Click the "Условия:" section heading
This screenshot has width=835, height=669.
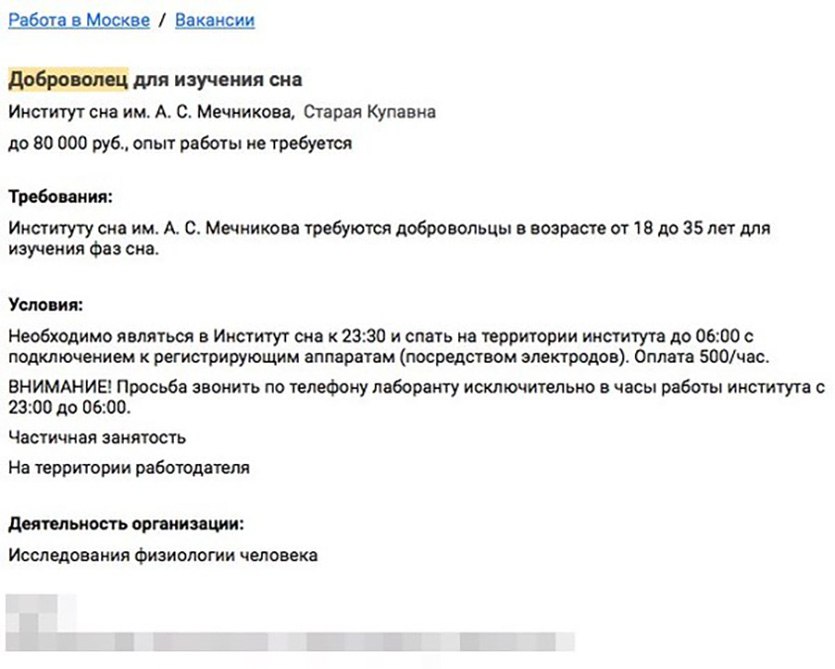pos(46,305)
